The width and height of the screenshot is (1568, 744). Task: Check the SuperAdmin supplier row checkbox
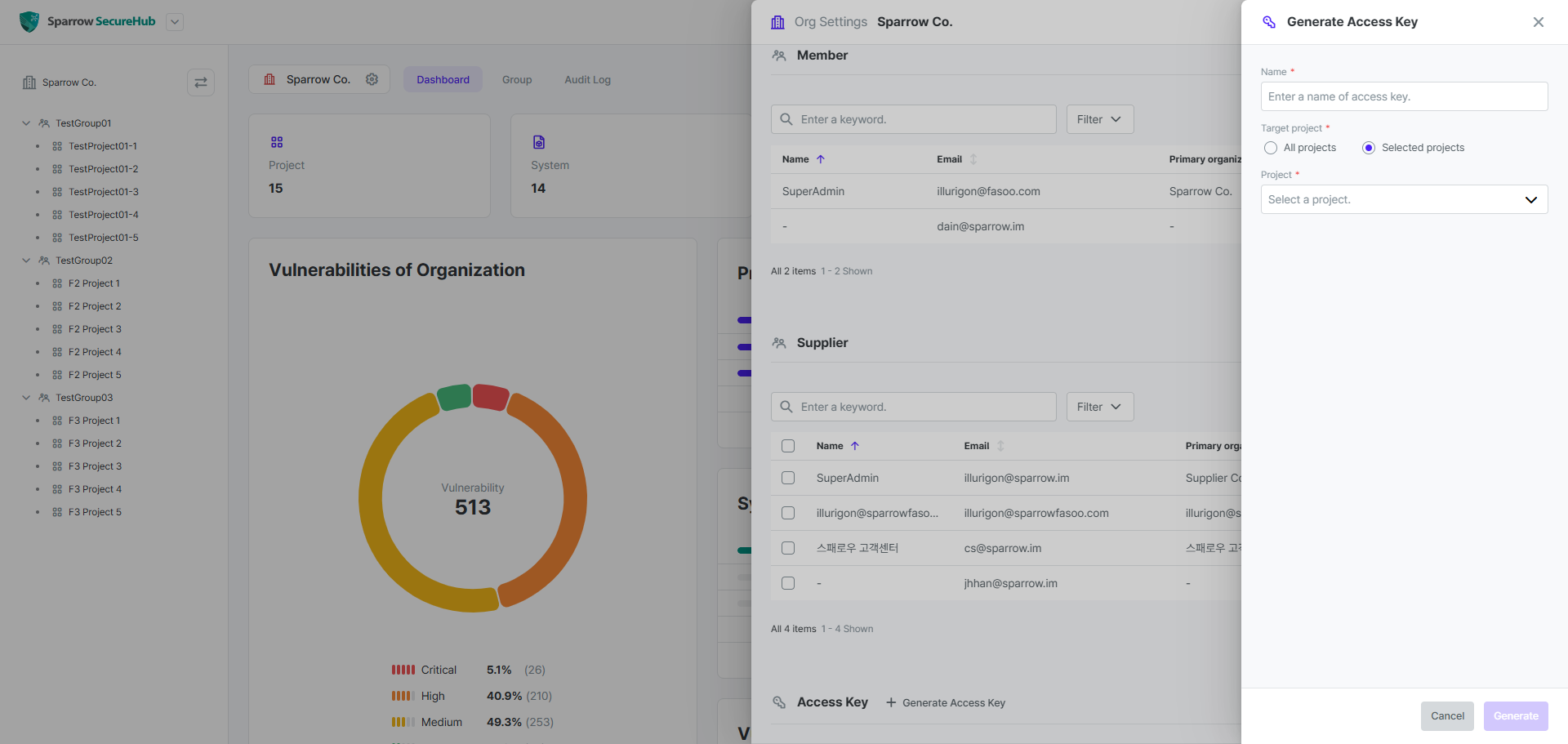point(788,478)
